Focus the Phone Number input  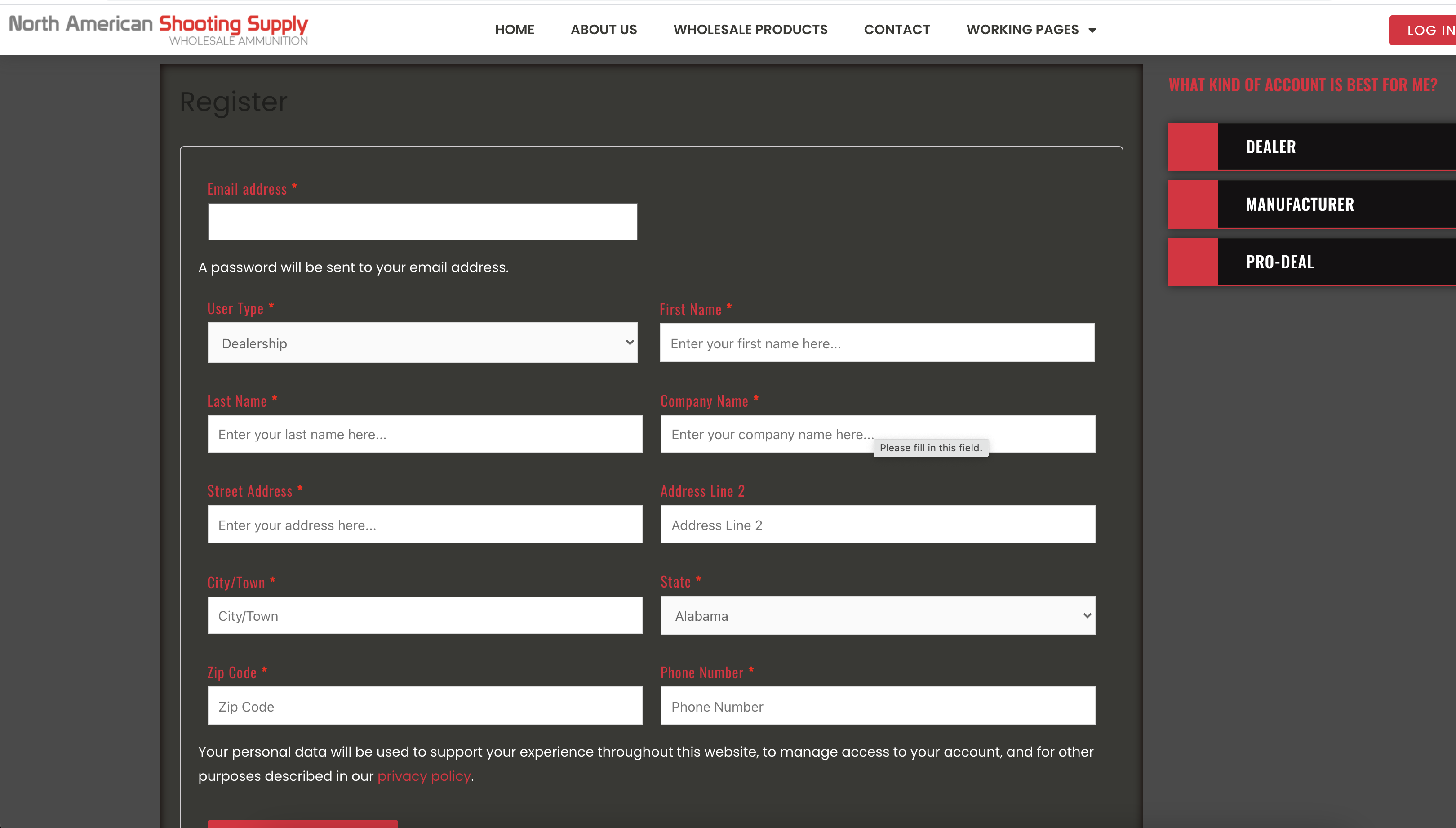coord(877,706)
